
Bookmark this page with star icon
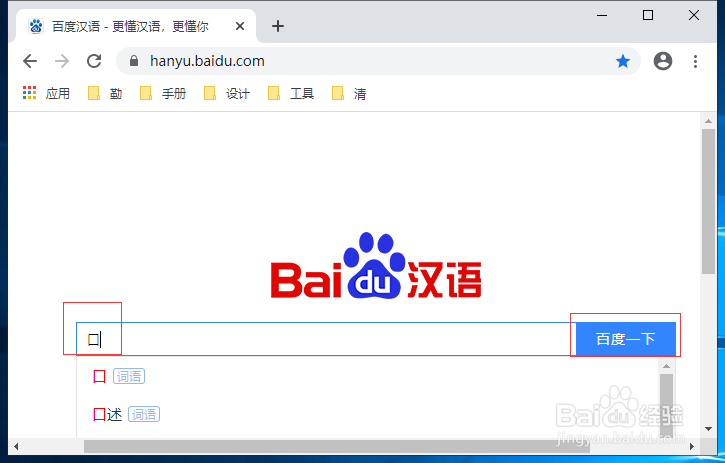[623, 61]
